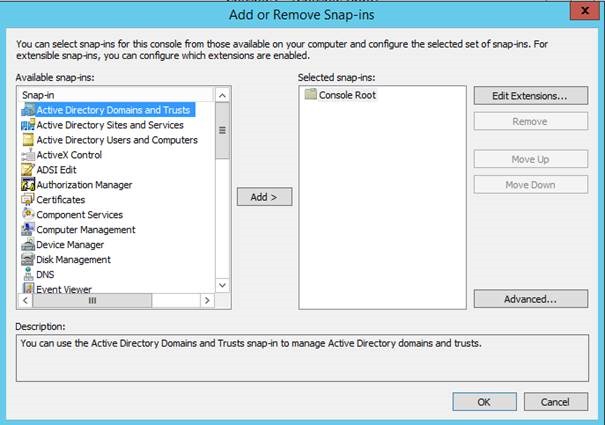Screen dimensions: 605x425
Task: Click inside the Description text box
Action: point(302,358)
